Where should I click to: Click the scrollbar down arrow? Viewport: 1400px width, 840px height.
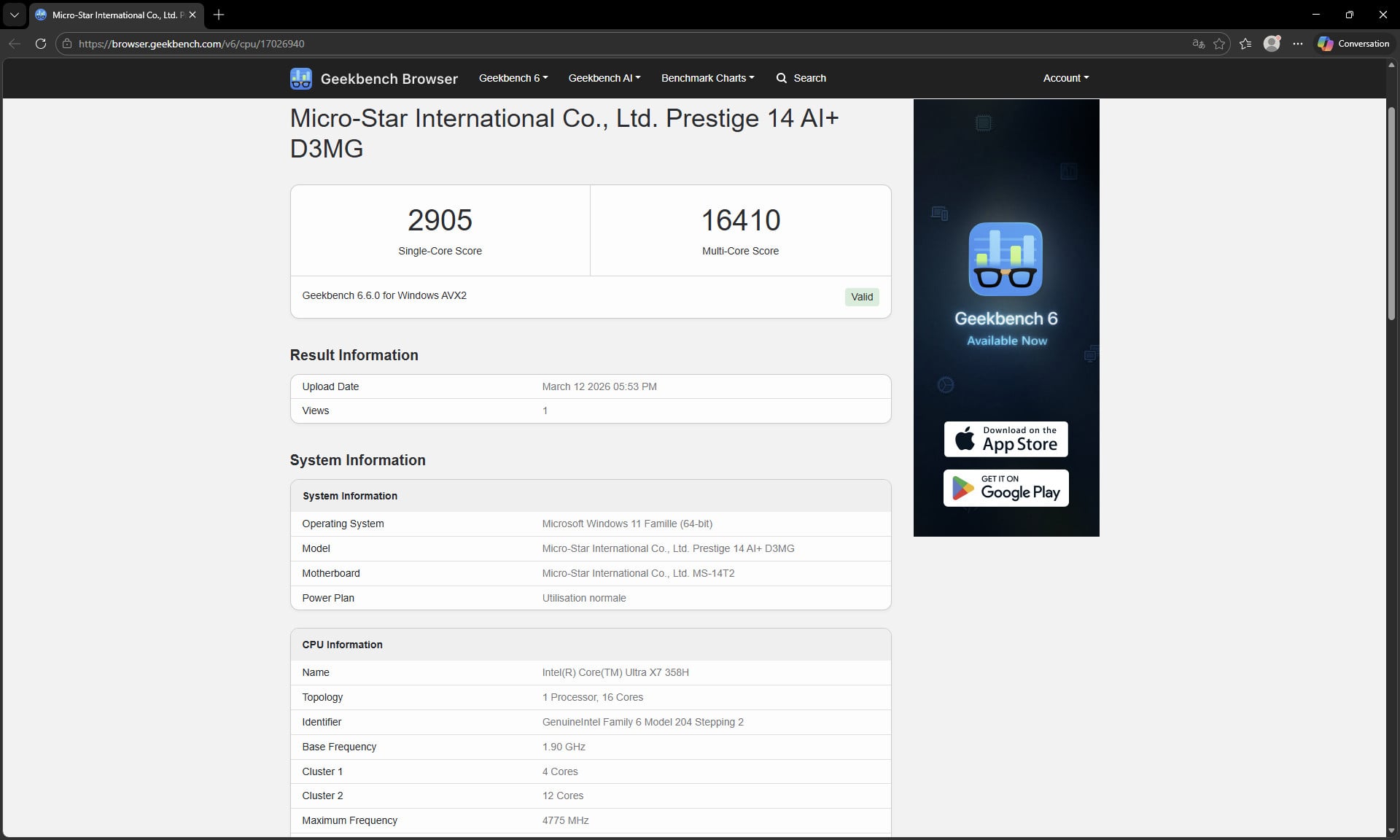pyautogui.click(x=1391, y=831)
